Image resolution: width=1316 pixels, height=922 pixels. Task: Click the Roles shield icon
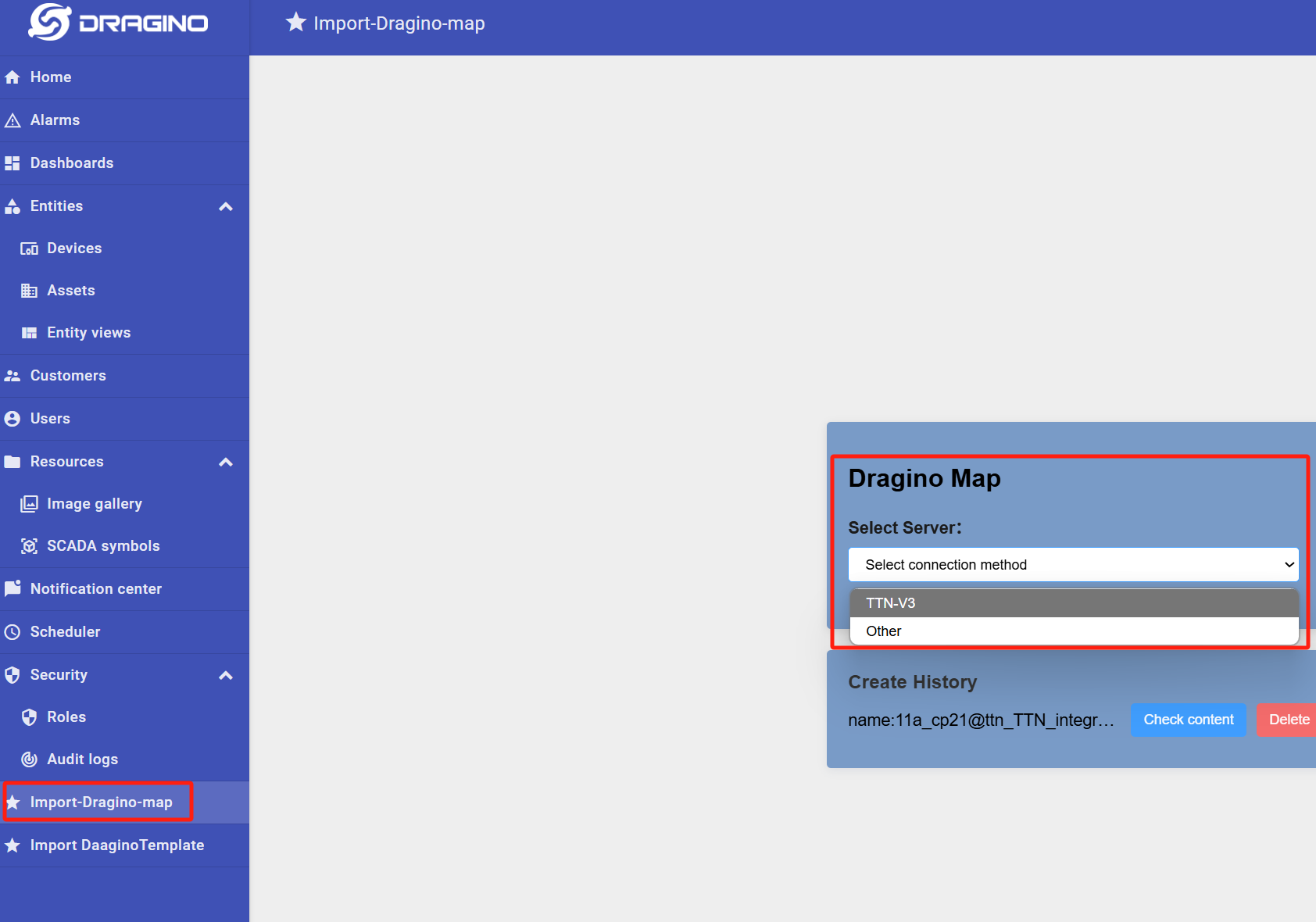pyautogui.click(x=30, y=717)
